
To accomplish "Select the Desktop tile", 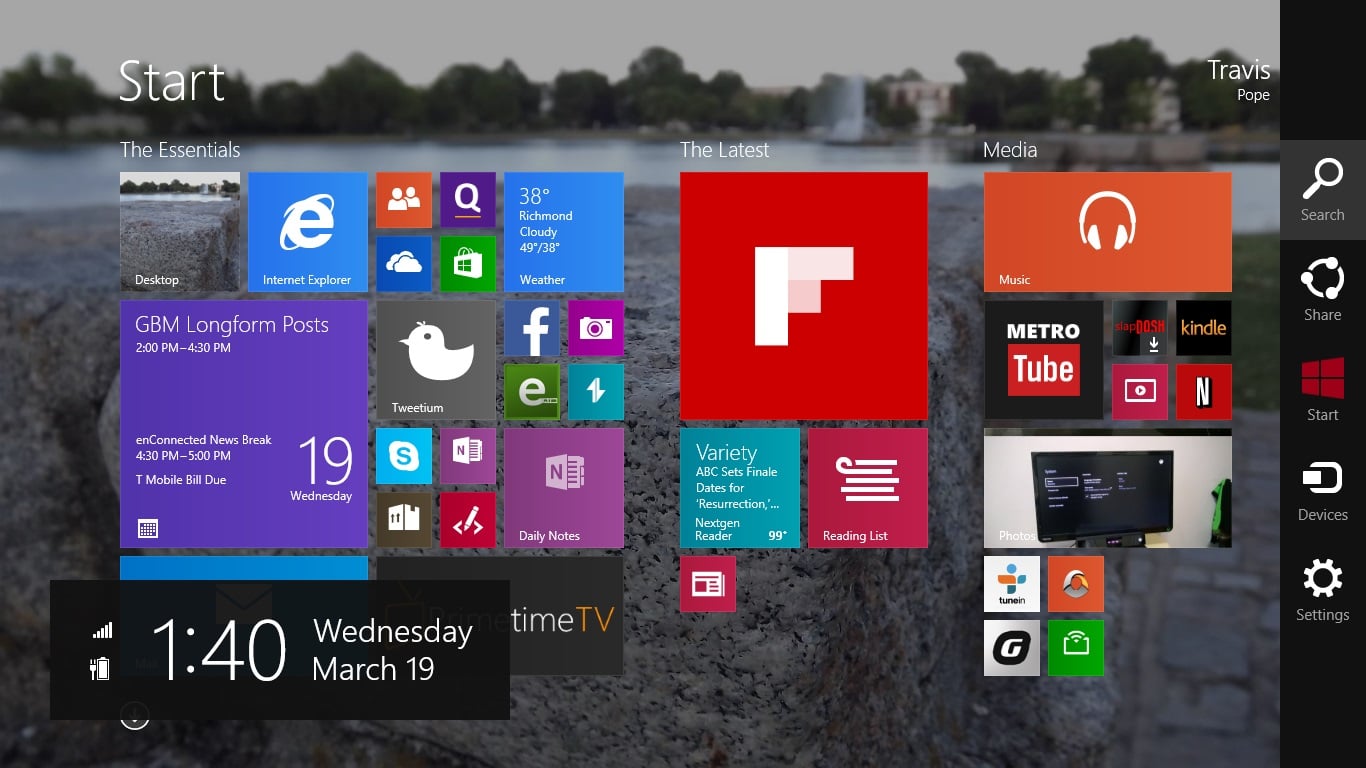I will (x=179, y=232).
